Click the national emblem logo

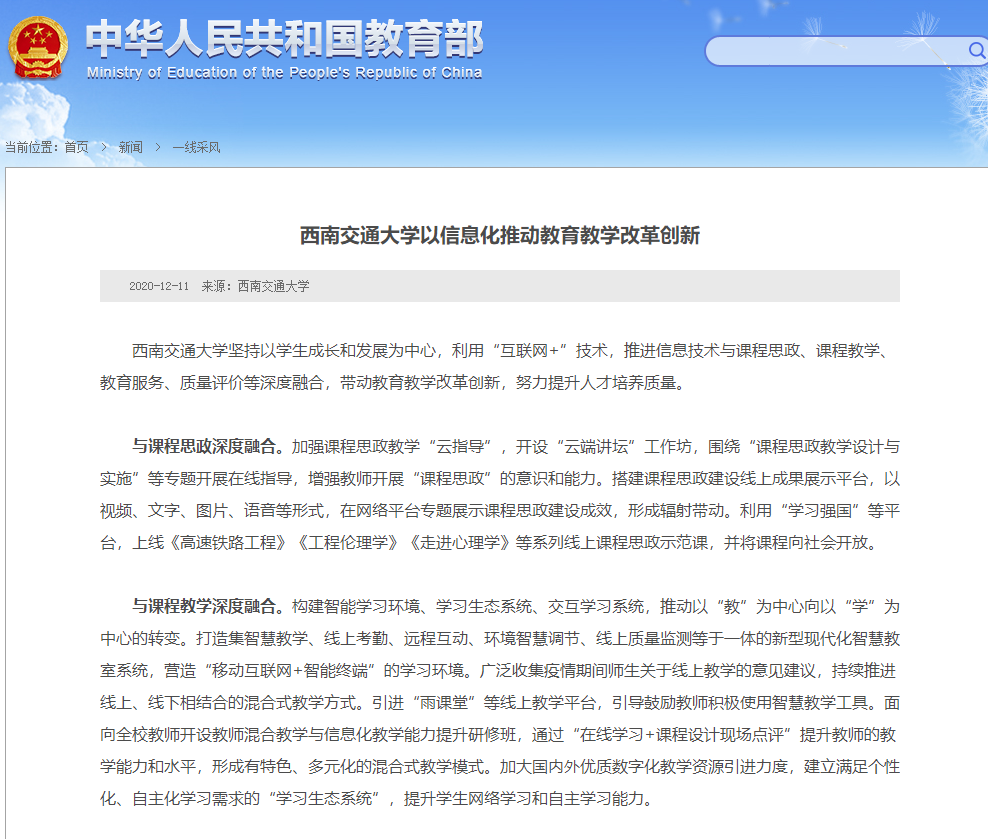(38, 49)
